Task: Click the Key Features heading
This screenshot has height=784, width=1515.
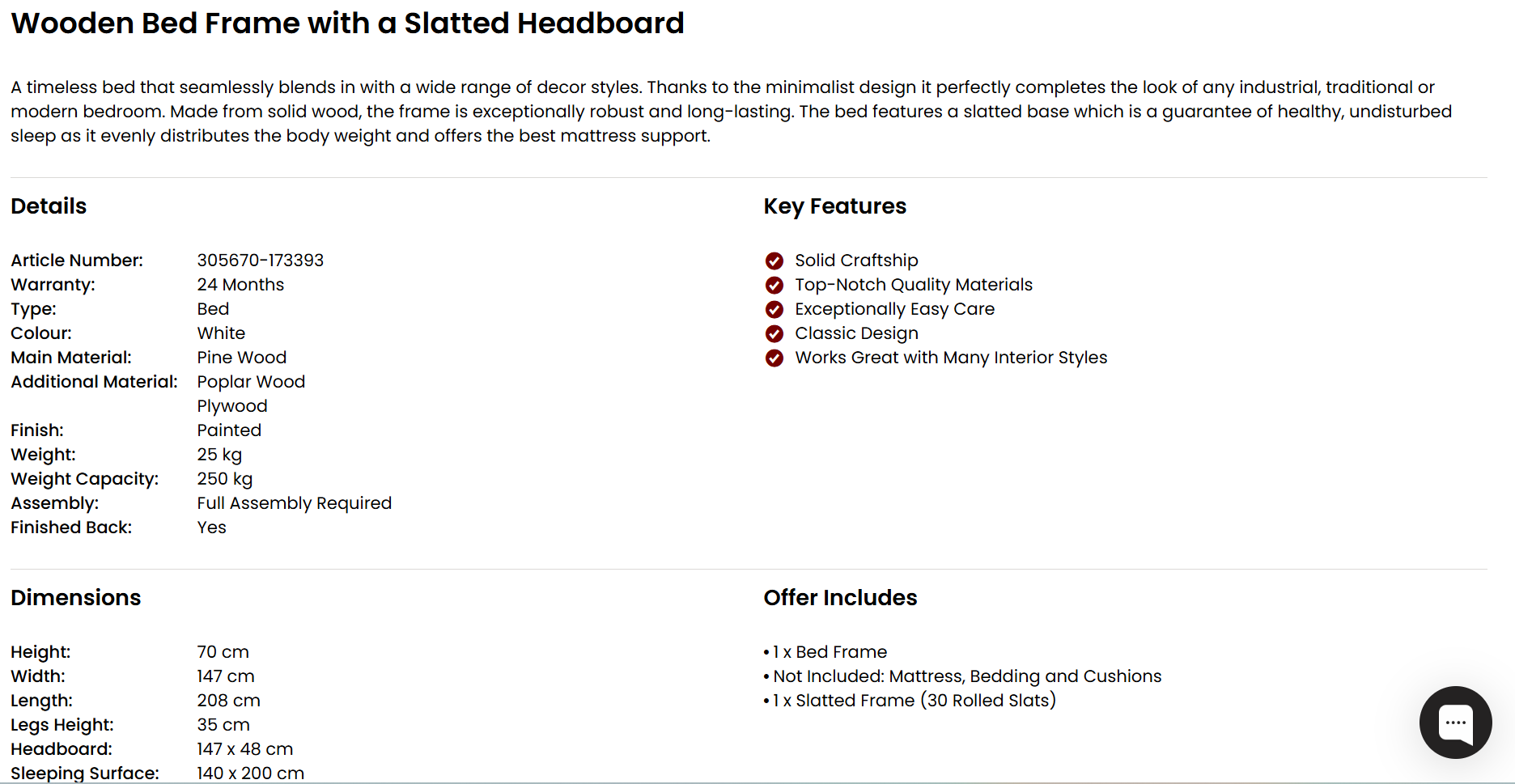Action: tap(834, 206)
